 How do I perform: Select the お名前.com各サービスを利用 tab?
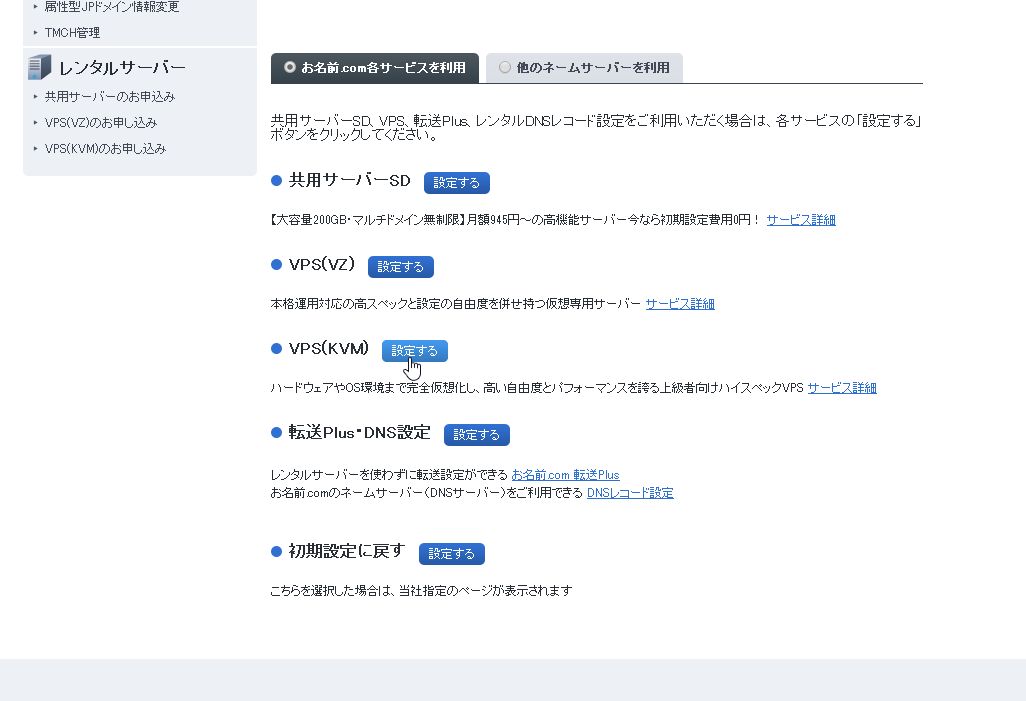(x=375, y=68)
